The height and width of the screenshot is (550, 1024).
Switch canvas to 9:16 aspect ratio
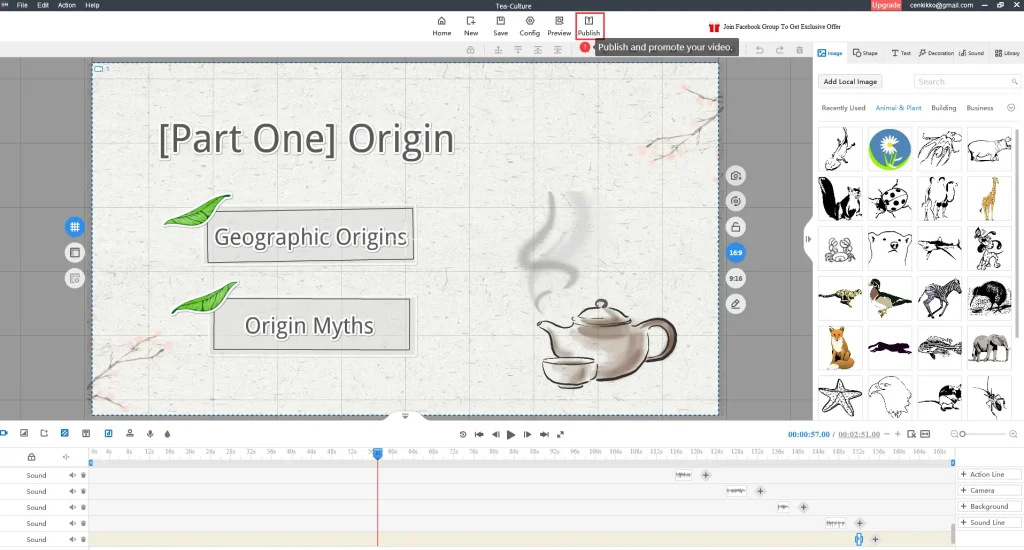click(x=736, y=278)
